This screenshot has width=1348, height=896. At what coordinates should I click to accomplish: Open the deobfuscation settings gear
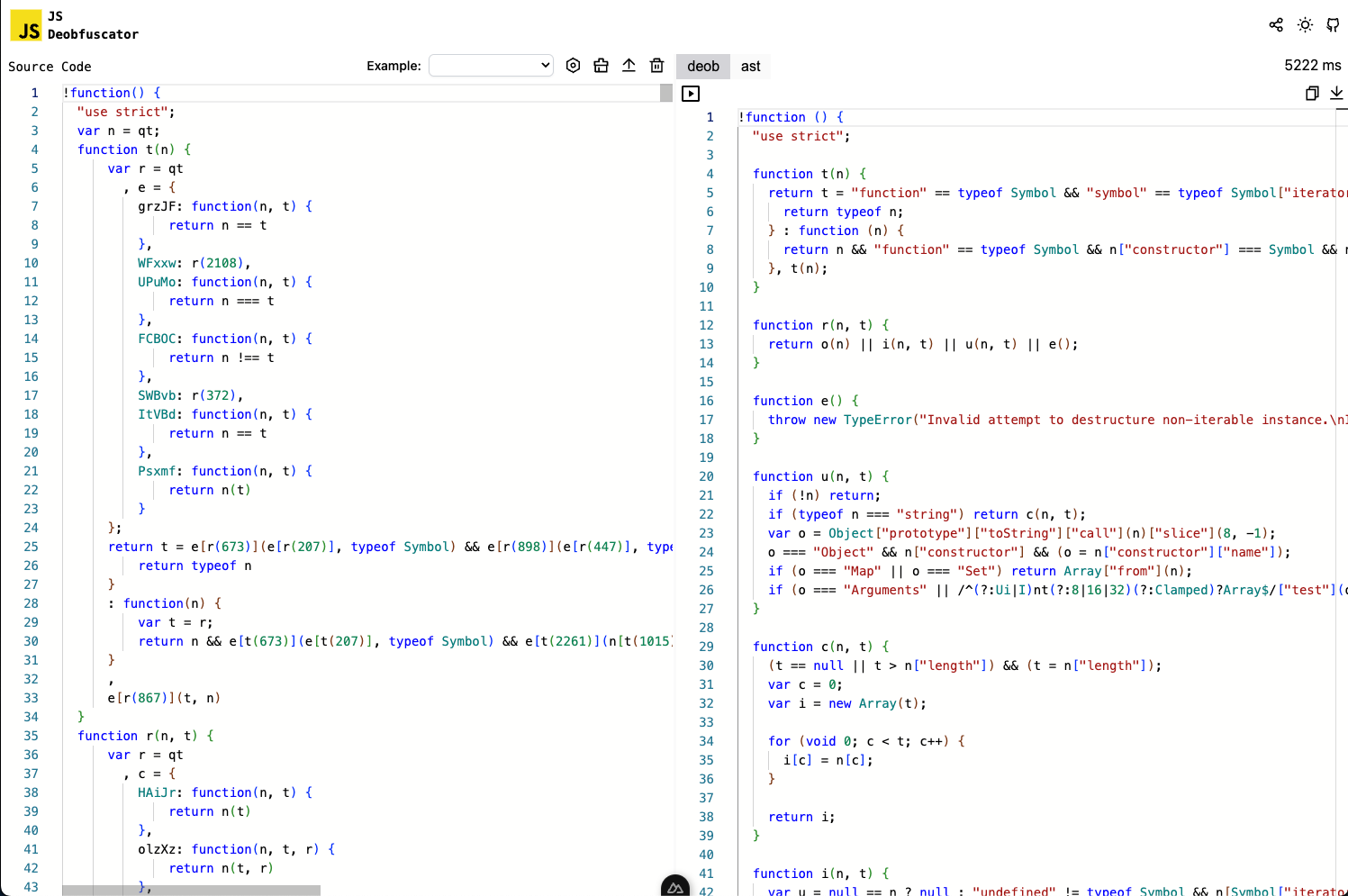point(574,65)
